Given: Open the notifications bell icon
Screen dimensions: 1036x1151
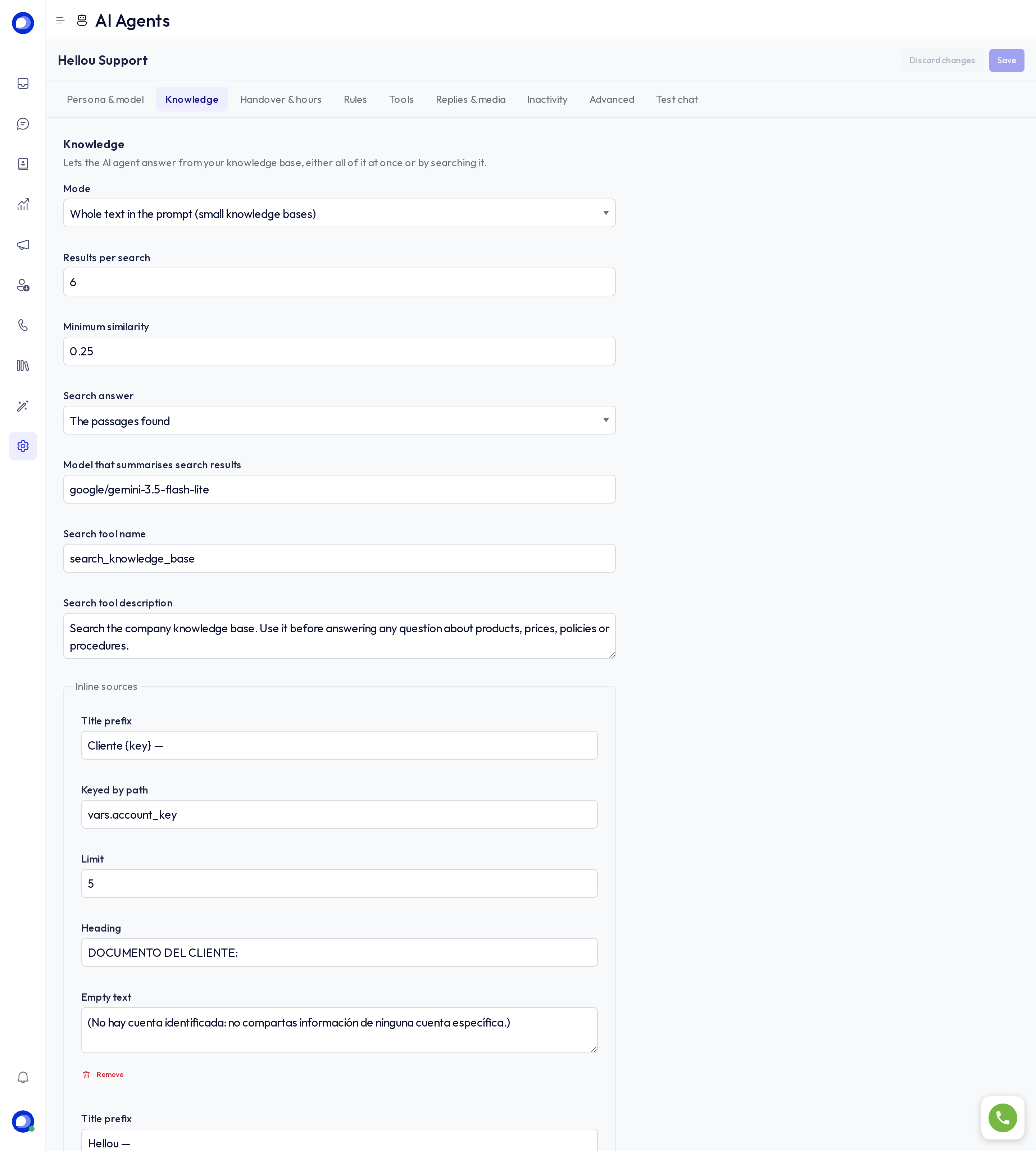Looking at the screenshot, I should click(23, 1077).
